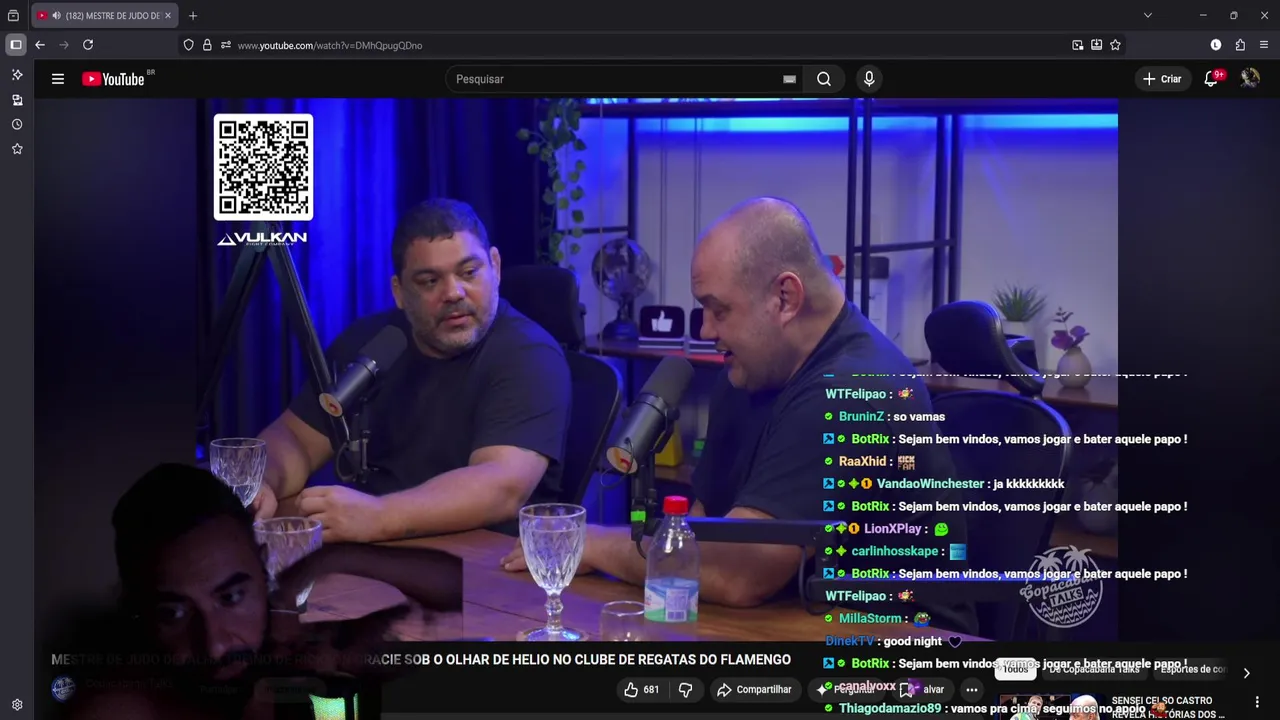
Task: Select the MESTRE DE JUDO YouTube tab
Action: pyautogui.click(x=104, y=16)
